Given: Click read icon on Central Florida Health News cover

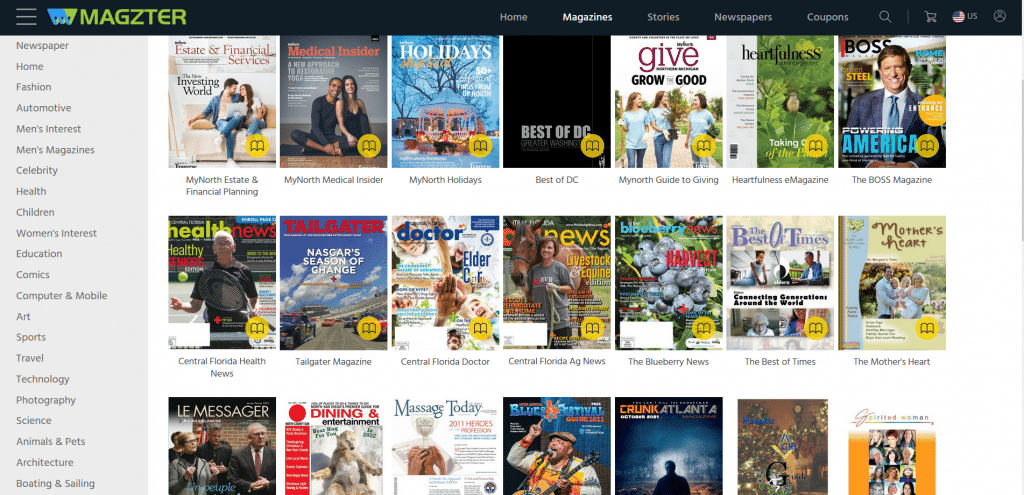Looking at the screenshot, I should point(257,328).
